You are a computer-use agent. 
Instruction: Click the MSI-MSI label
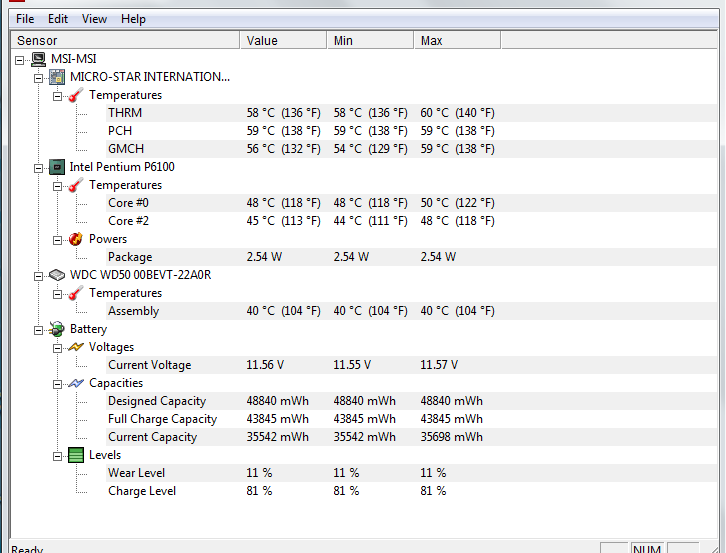pyautogui.click(x=74, y=59)
